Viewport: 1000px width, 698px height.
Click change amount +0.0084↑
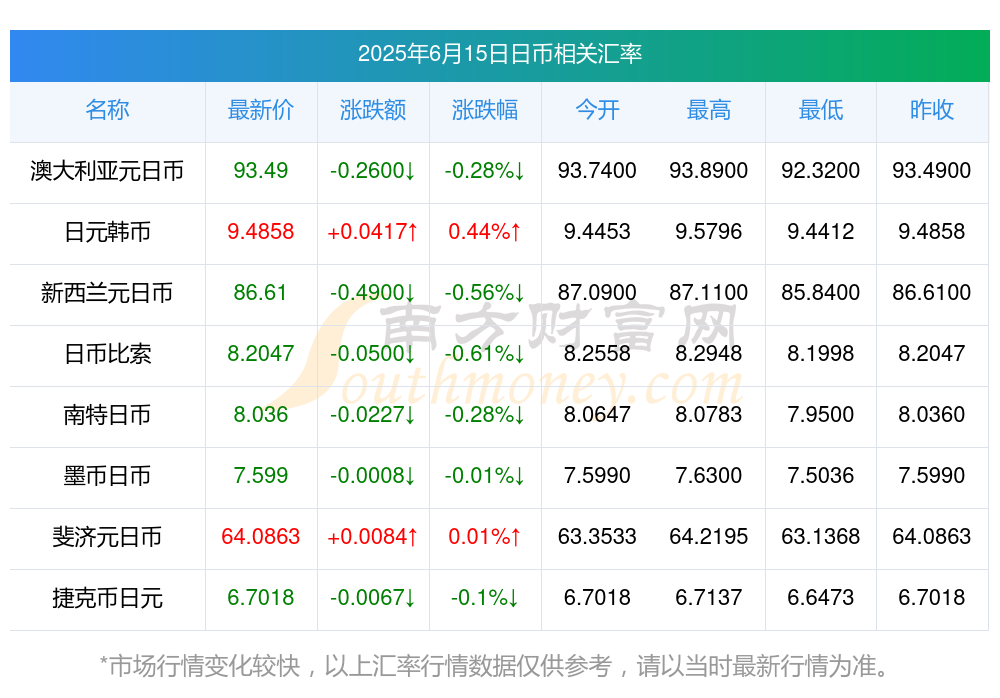point(373,536)
